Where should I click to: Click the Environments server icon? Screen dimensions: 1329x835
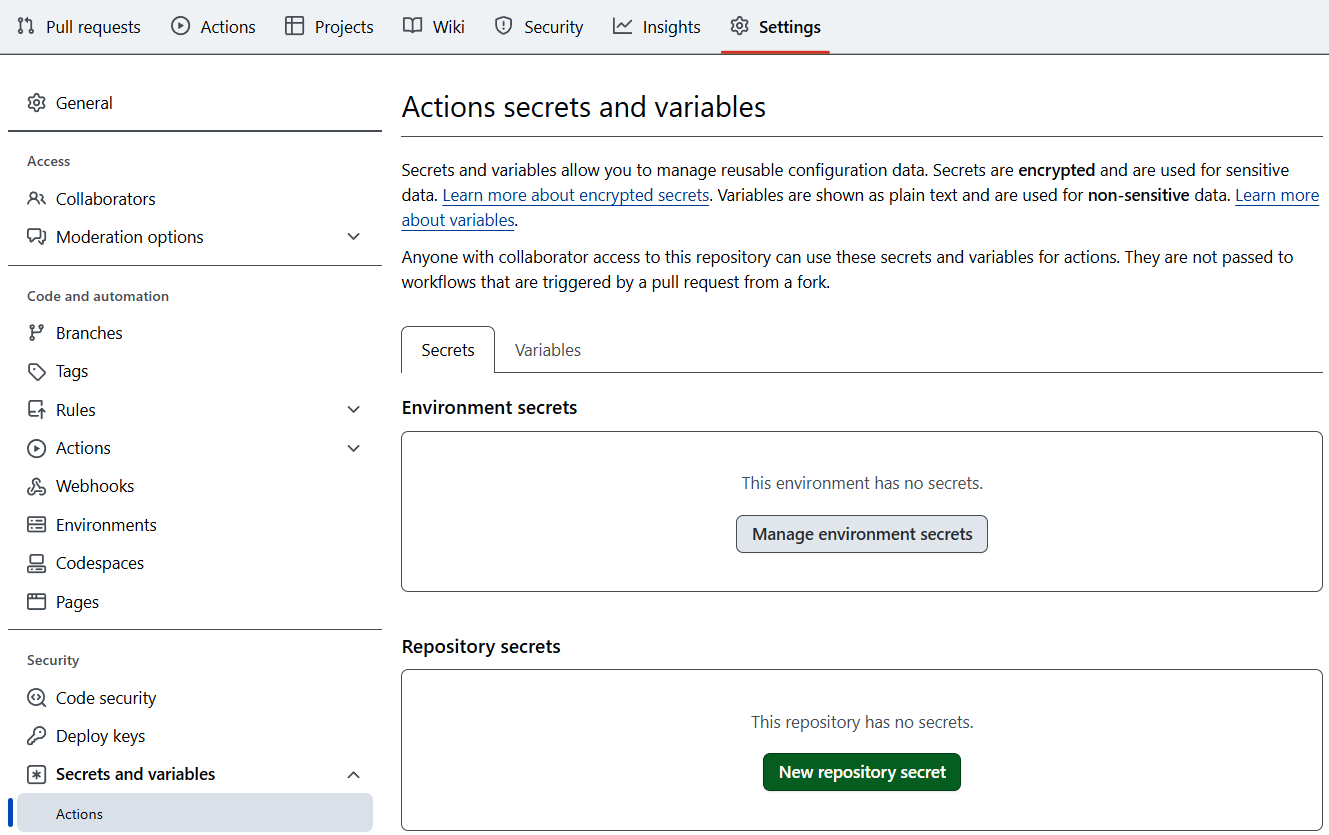[37, 525]
